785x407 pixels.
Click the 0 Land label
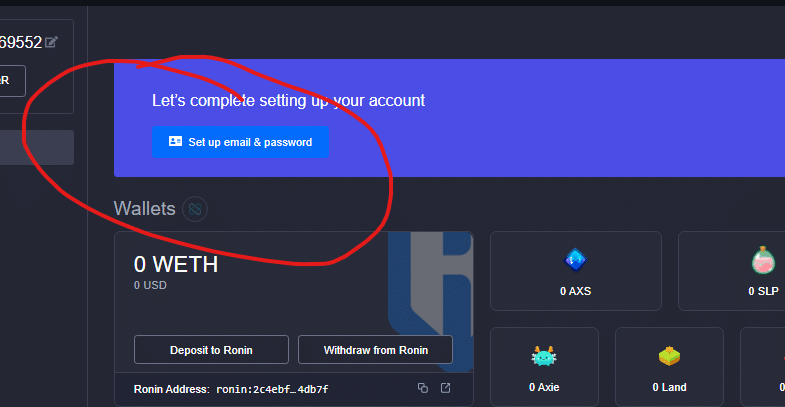[x=669, y=387]
